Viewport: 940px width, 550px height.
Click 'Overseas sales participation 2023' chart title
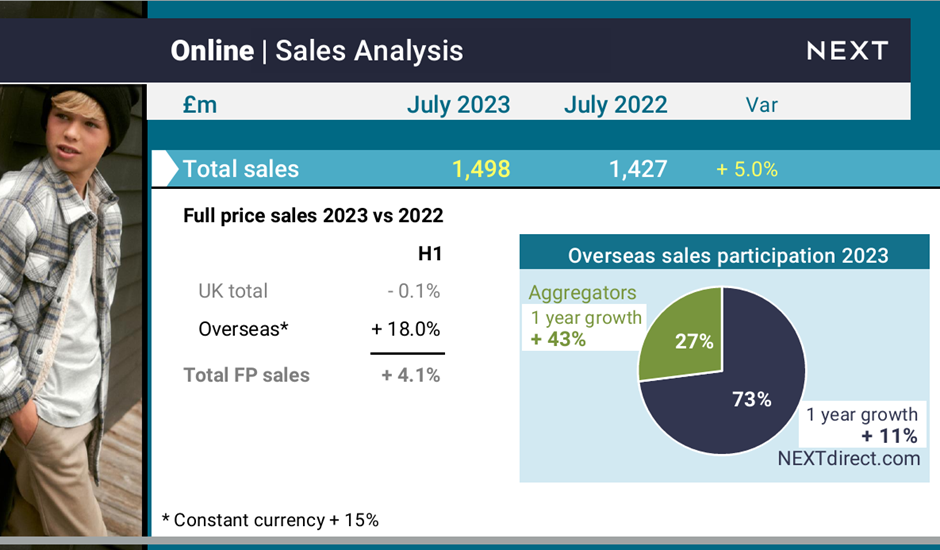(728, 256)
